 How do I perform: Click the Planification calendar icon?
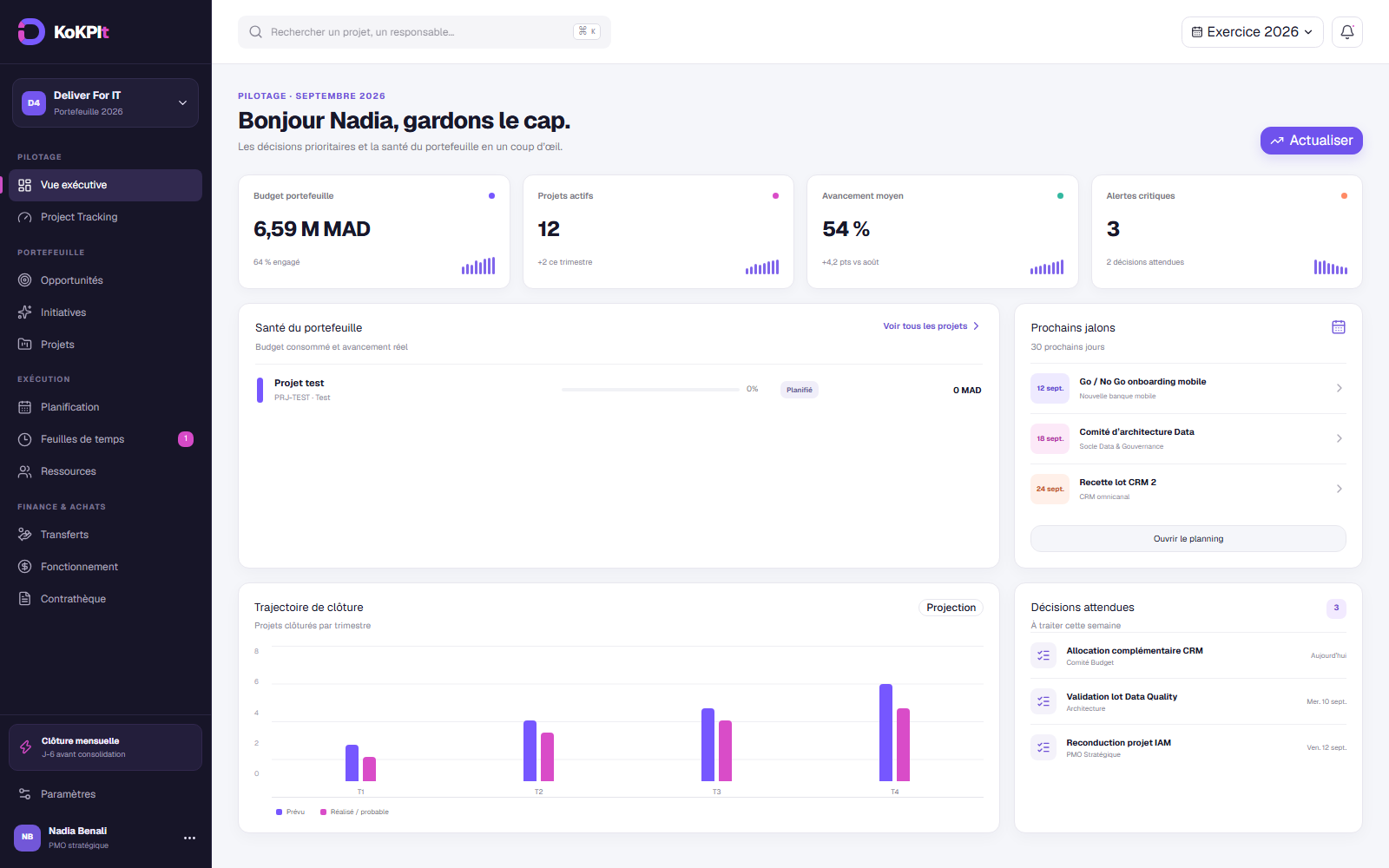coord(25,407)
